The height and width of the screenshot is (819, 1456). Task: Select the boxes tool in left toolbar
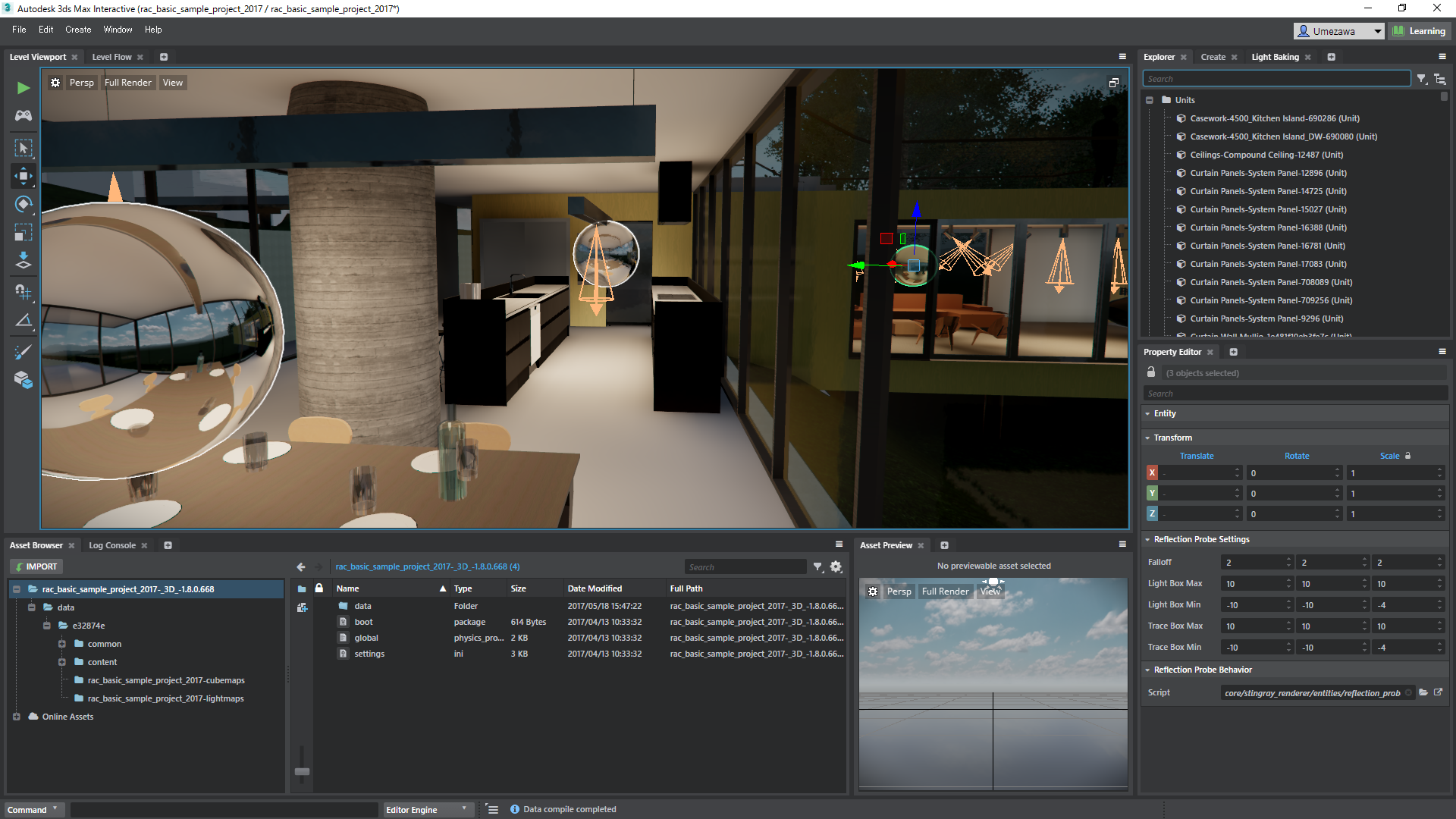point(24,379)
